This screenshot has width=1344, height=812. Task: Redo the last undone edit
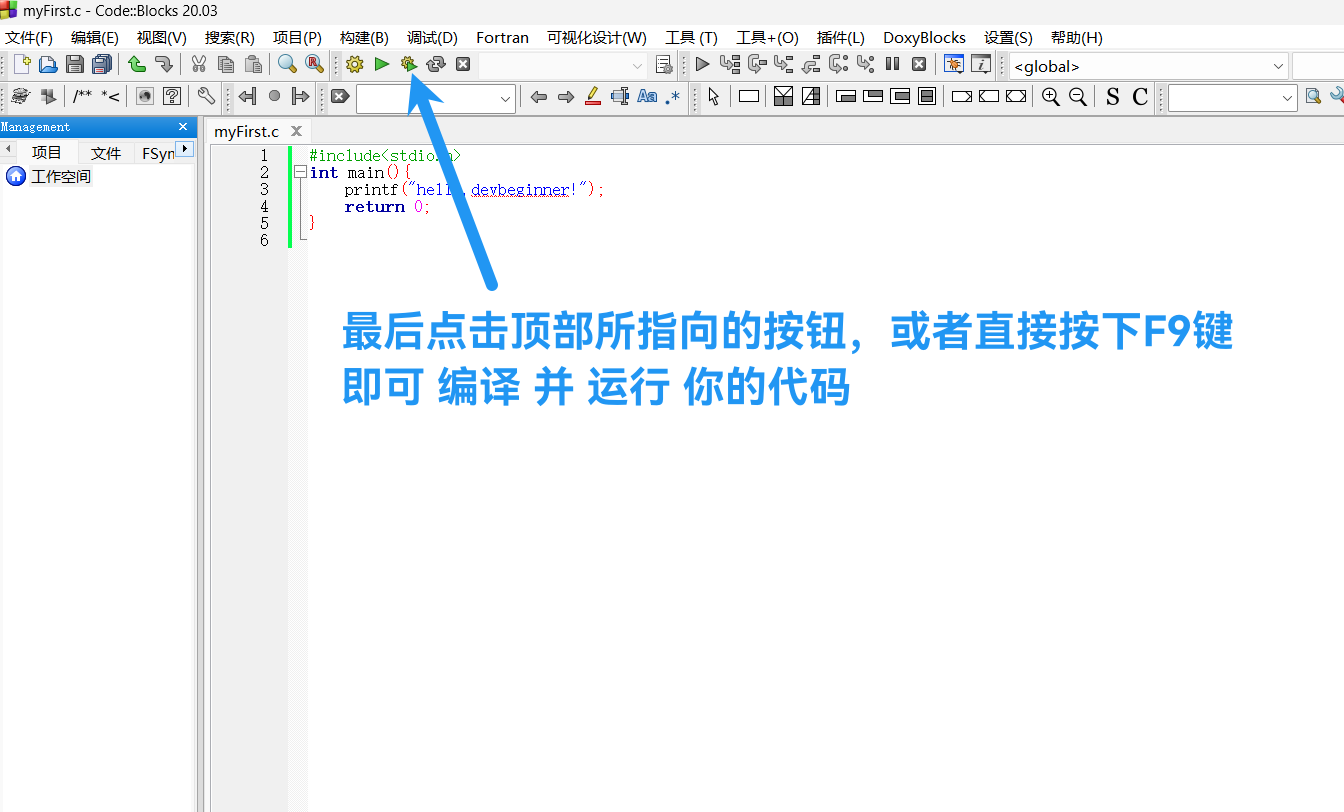coord(163,64)
